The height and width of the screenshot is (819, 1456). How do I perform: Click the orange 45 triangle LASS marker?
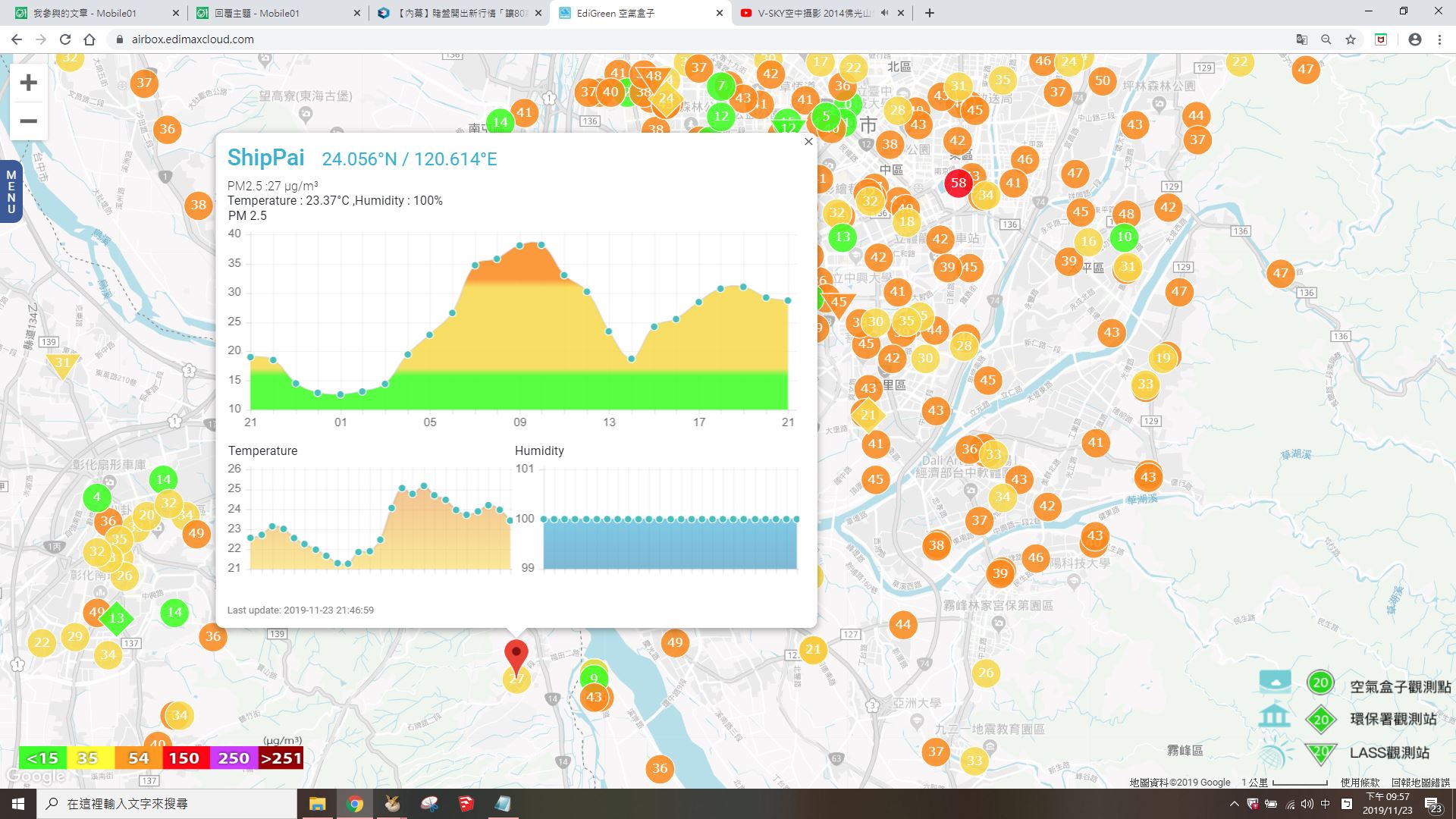[839, 303]
